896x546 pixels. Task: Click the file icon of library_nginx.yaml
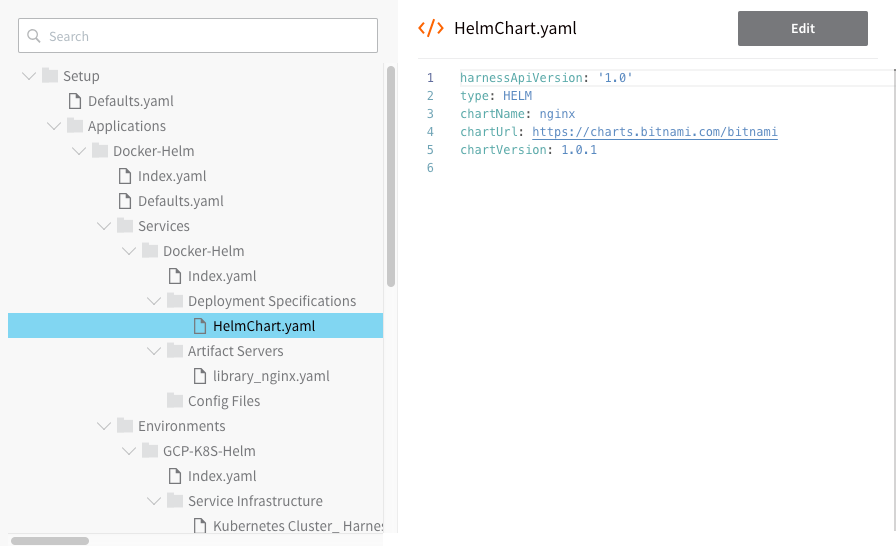point(199,376)
